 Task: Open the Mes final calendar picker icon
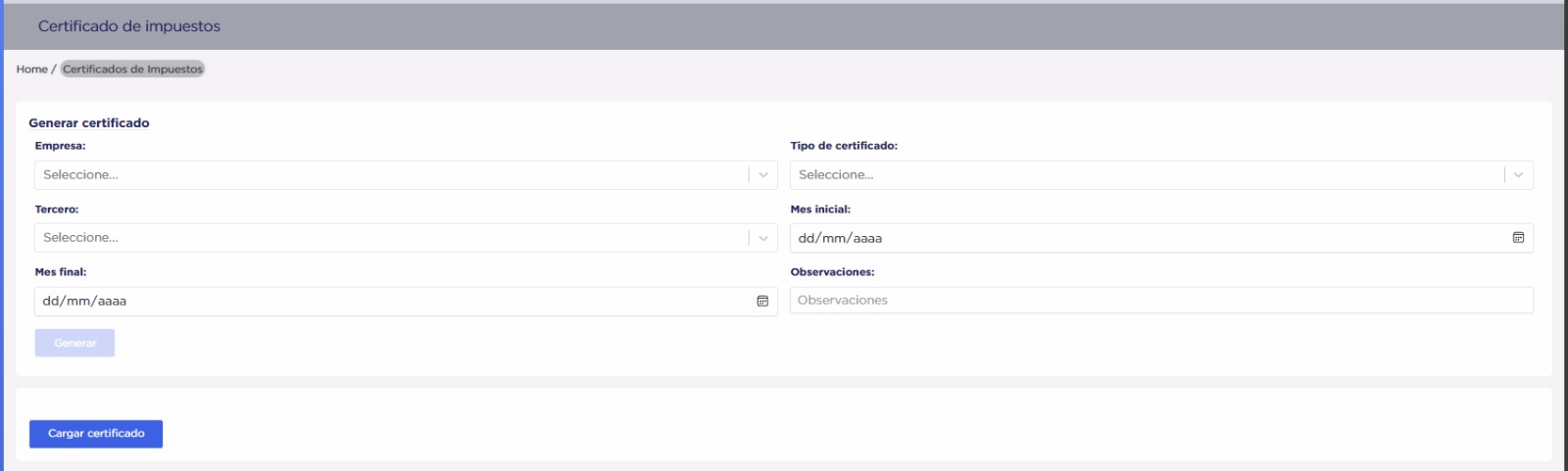point(762,302)
